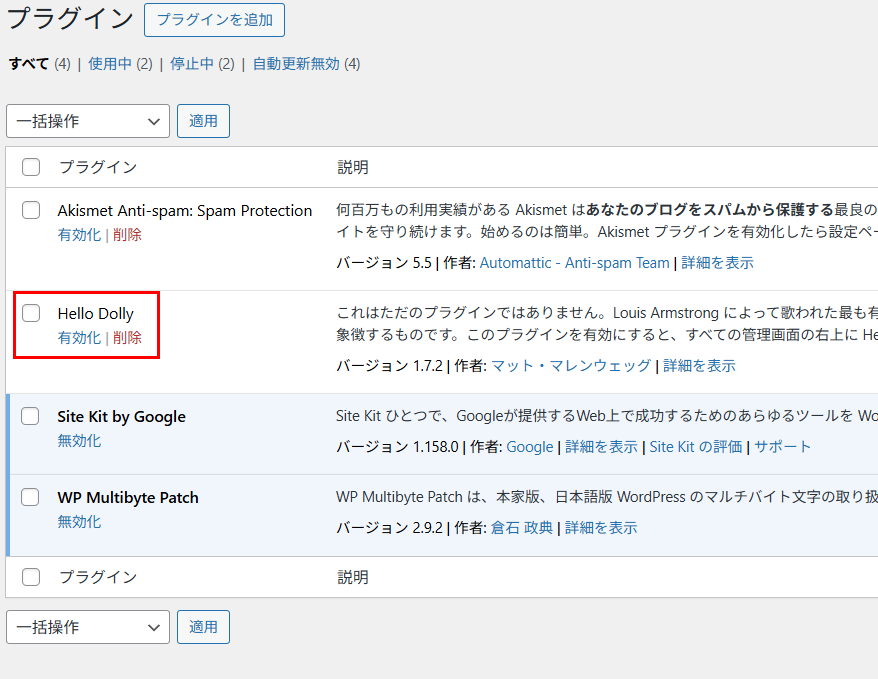This screenshot has width=878, height=679.
Task: Check the Hello Dolly checkbox
Action: point(31,313)
